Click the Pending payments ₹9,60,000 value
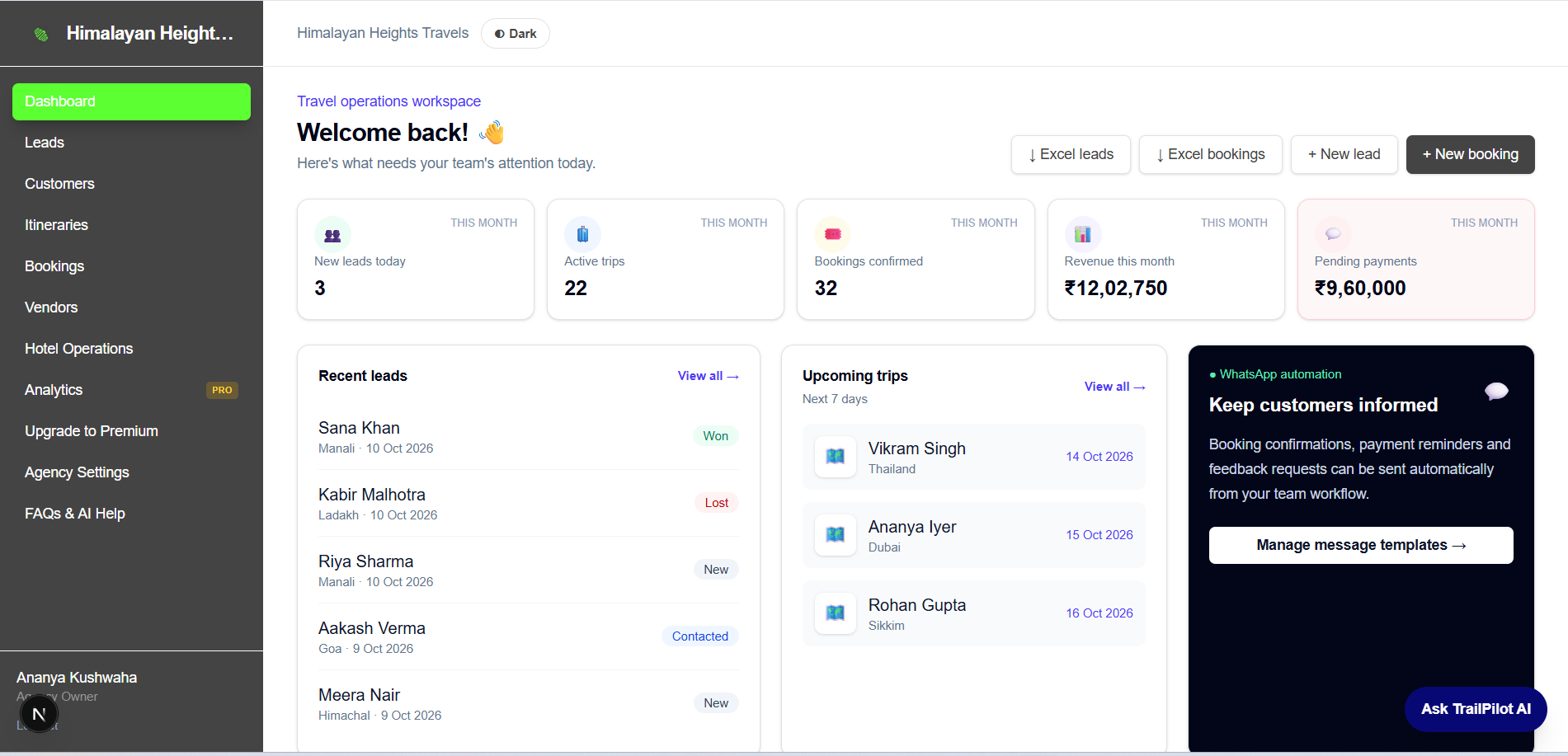The width and height of the screenshot is (1568, 756). point(1360,289)
